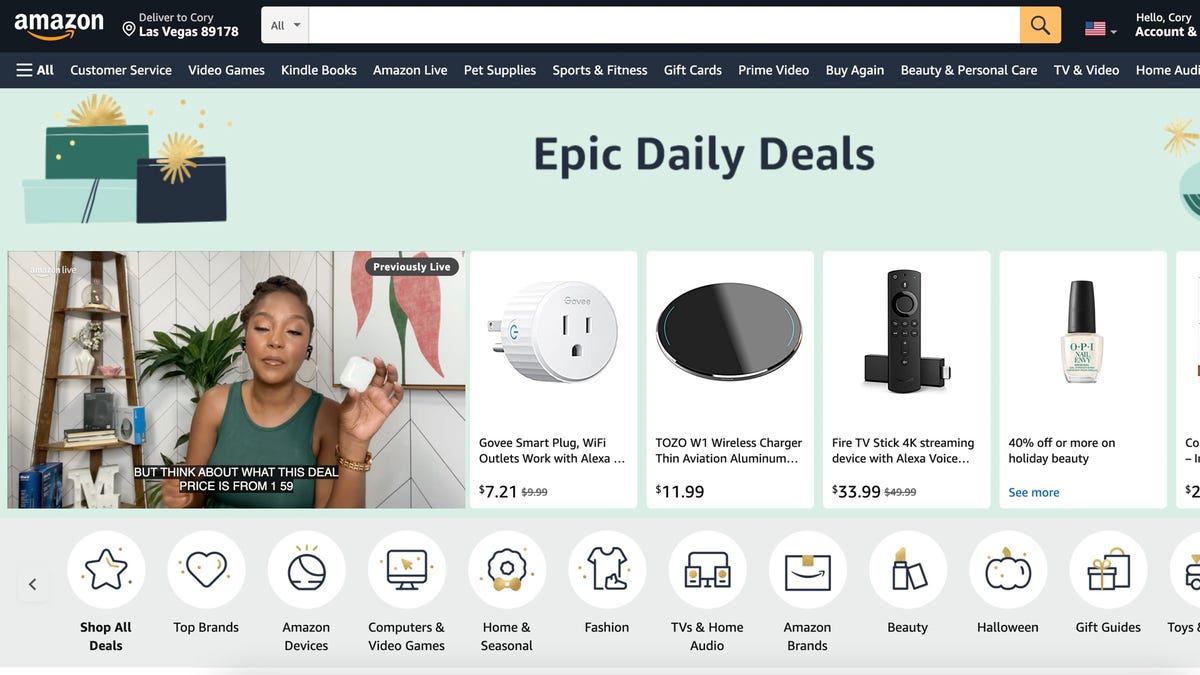Expand the All search category dropdown
Screen dimensions: 1200x675
[285, 25]
